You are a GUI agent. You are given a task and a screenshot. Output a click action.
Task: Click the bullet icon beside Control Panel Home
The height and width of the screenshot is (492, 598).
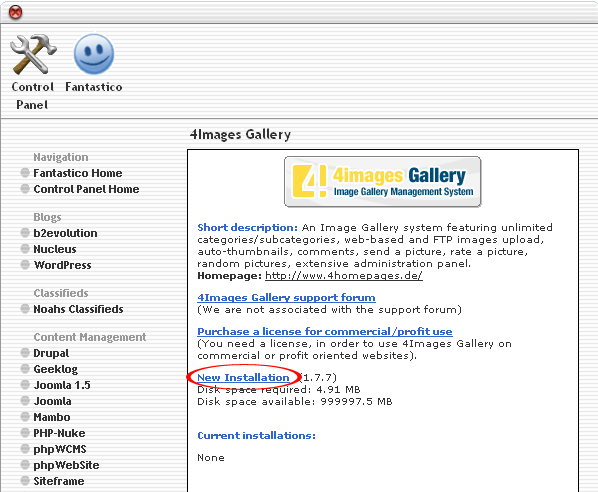point(25,189)
